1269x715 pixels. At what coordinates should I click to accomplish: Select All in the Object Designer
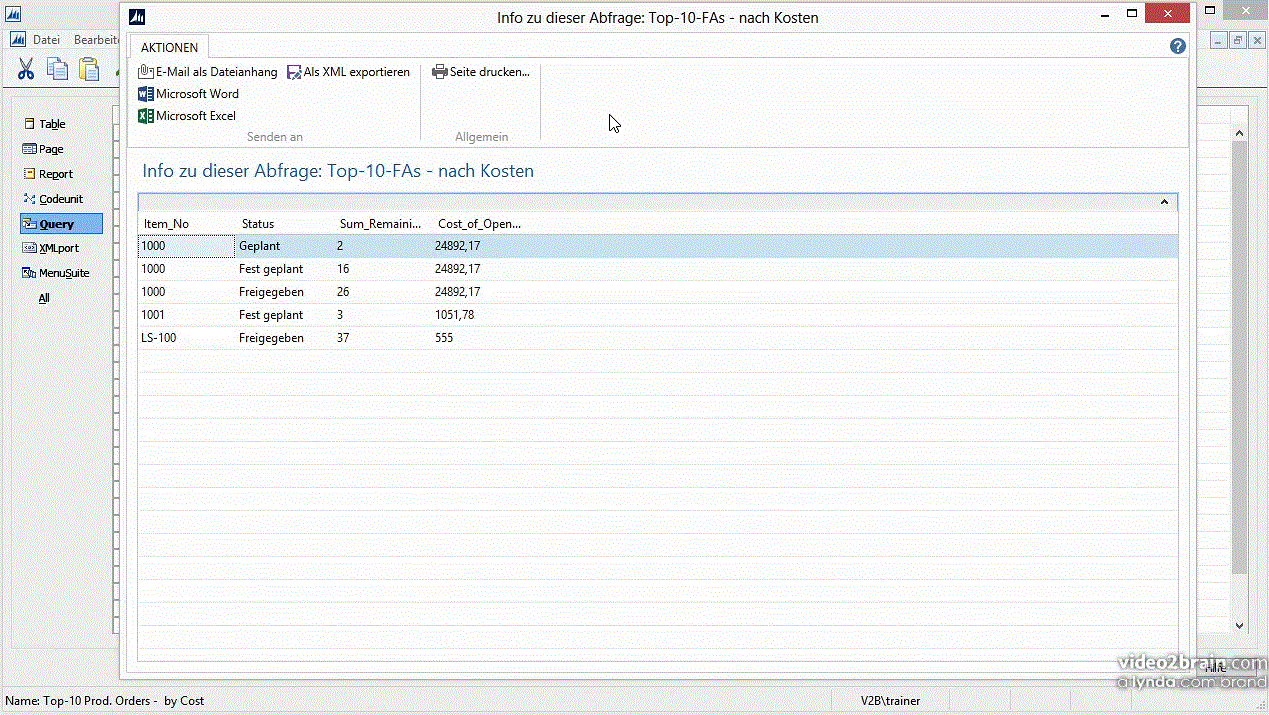point(44,298)
